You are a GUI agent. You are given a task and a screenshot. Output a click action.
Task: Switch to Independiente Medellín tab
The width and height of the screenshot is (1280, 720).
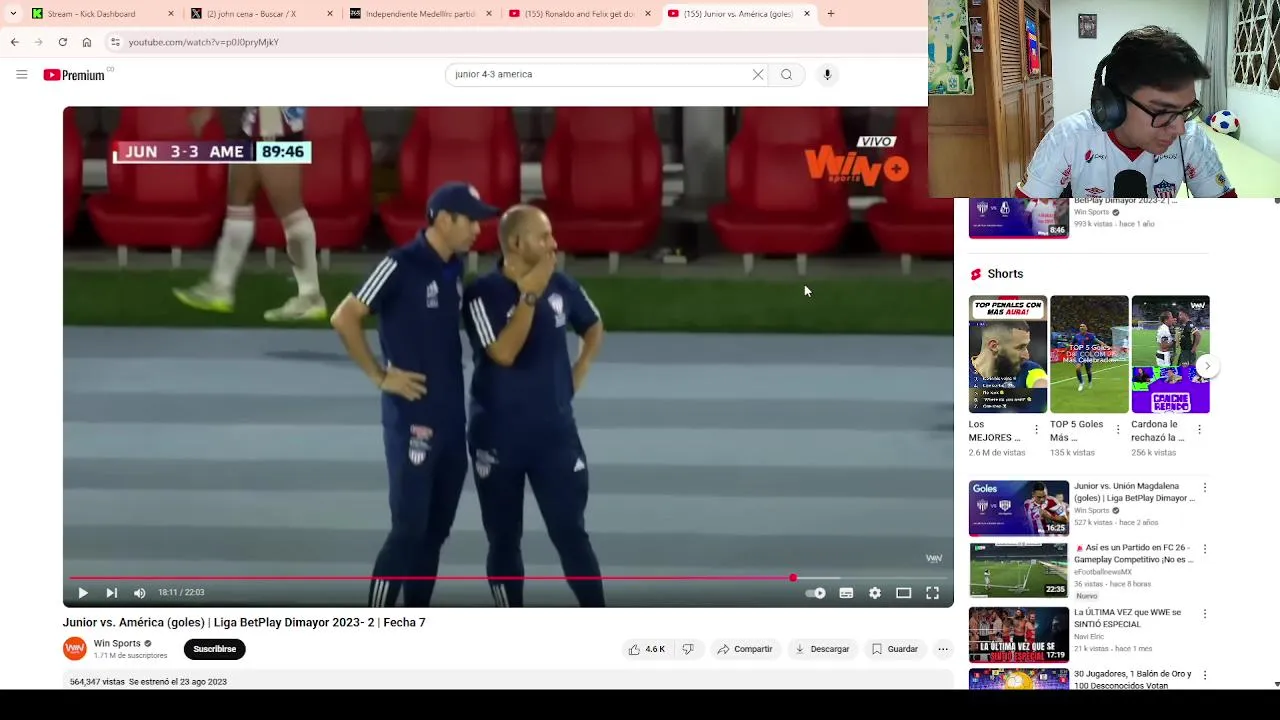coord(420,14)
